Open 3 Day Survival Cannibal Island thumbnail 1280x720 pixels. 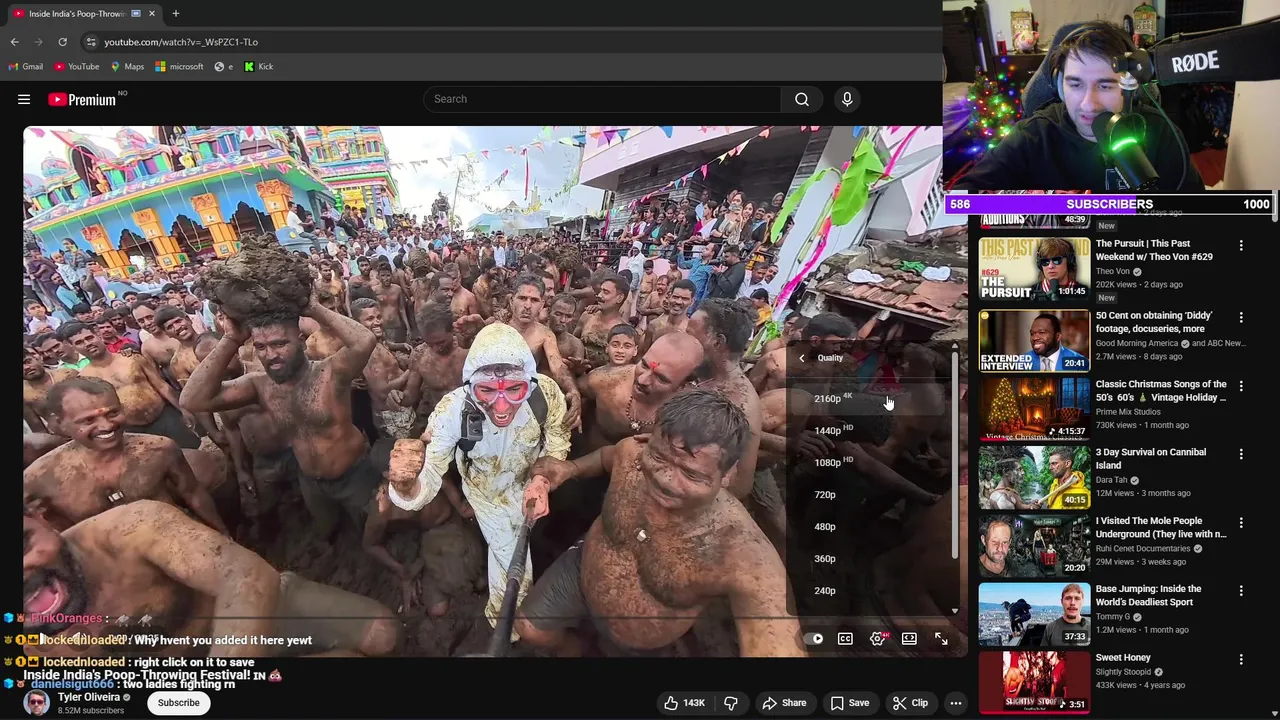(1034, 478)
